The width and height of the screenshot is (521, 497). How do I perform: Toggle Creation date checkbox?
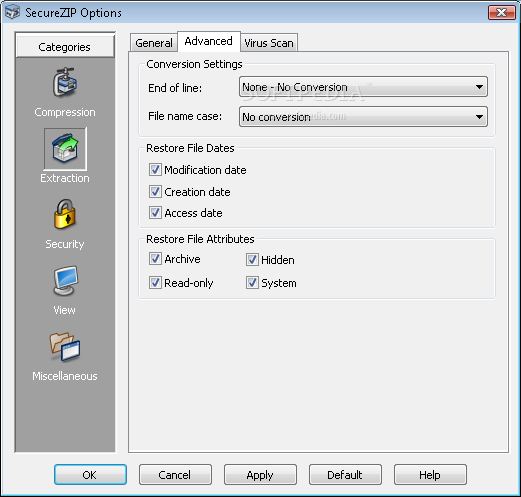155,192
